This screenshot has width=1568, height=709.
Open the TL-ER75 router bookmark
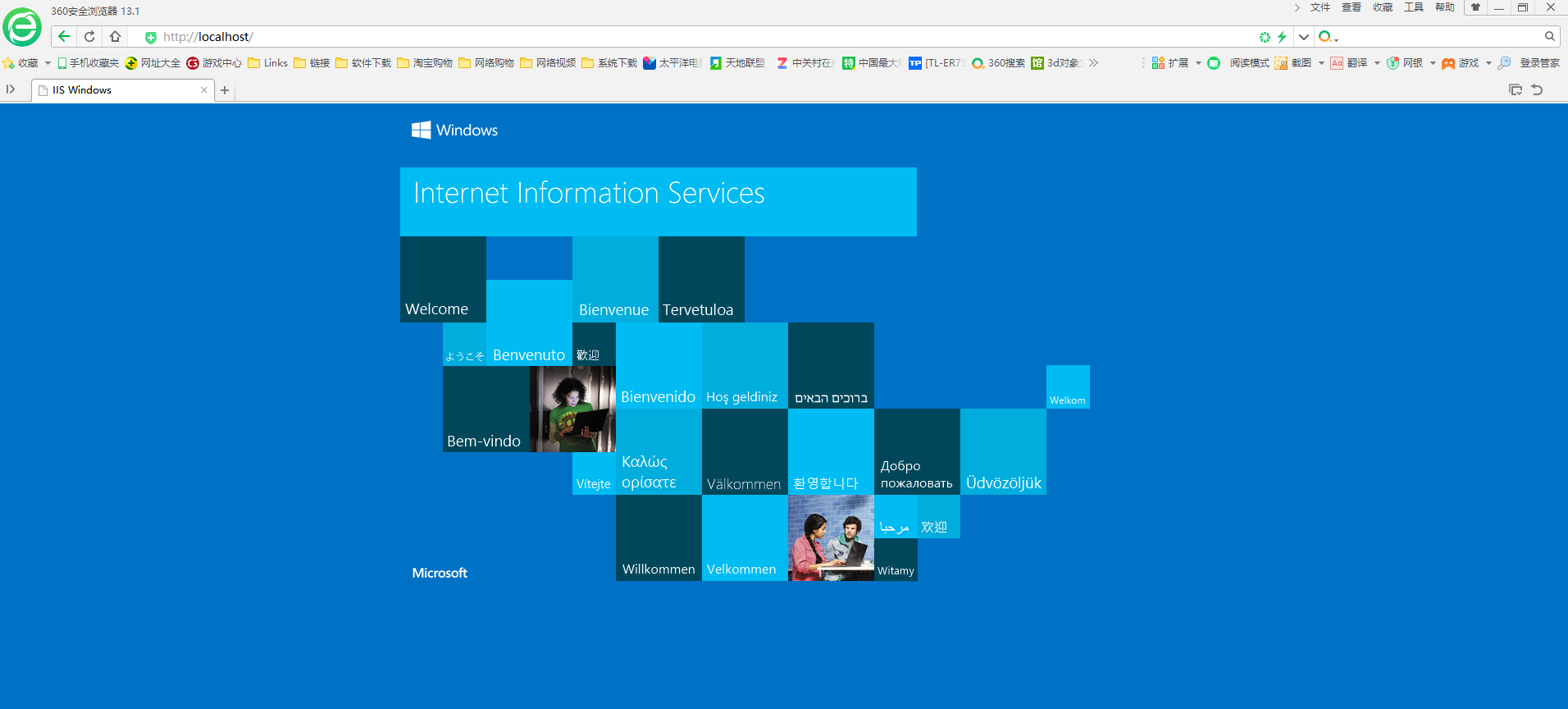click(x=937, y=63)
